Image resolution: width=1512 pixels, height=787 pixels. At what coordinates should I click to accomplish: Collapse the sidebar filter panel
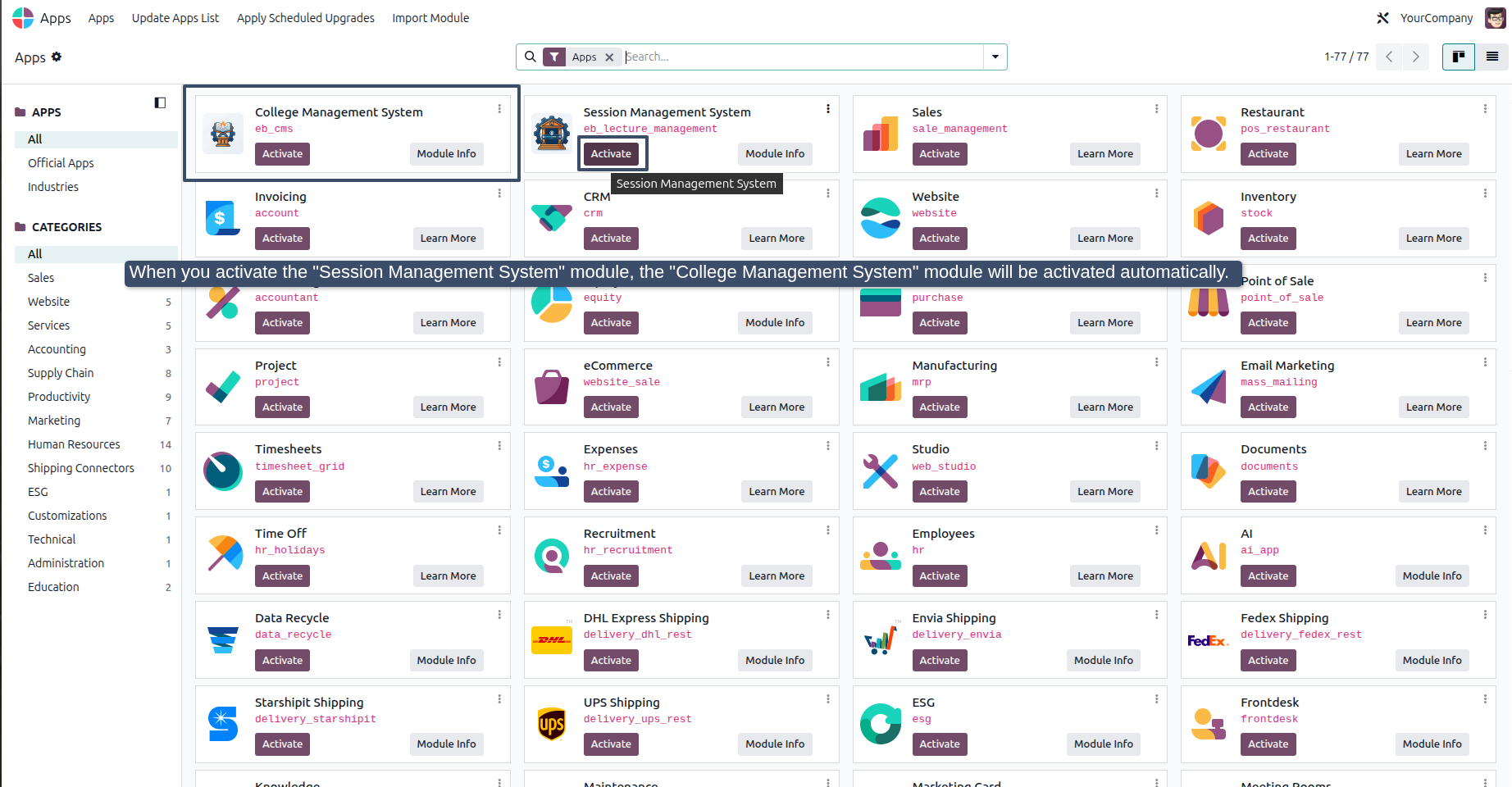(160, 102)
